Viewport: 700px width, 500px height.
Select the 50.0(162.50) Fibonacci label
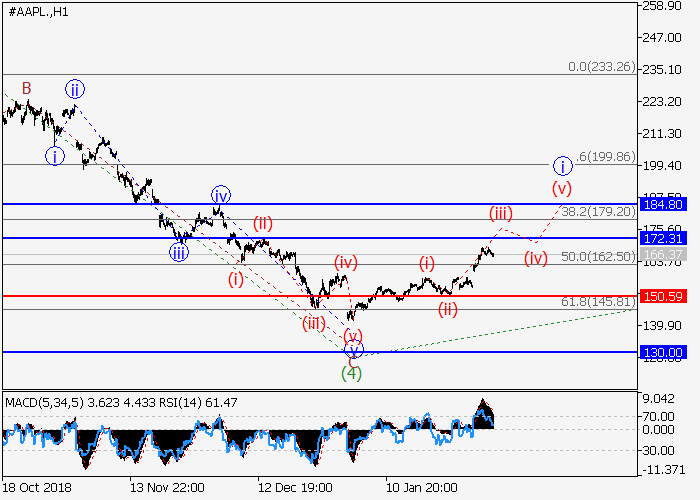[598, 257]
